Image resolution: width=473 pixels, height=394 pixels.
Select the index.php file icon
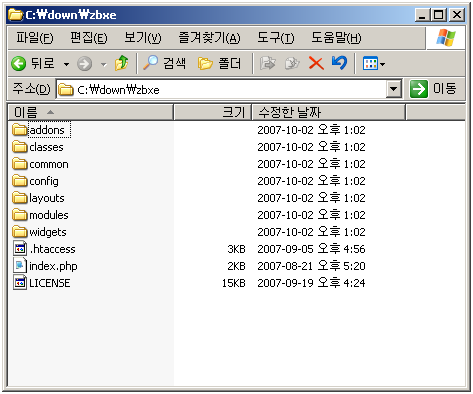click(20, 266)
